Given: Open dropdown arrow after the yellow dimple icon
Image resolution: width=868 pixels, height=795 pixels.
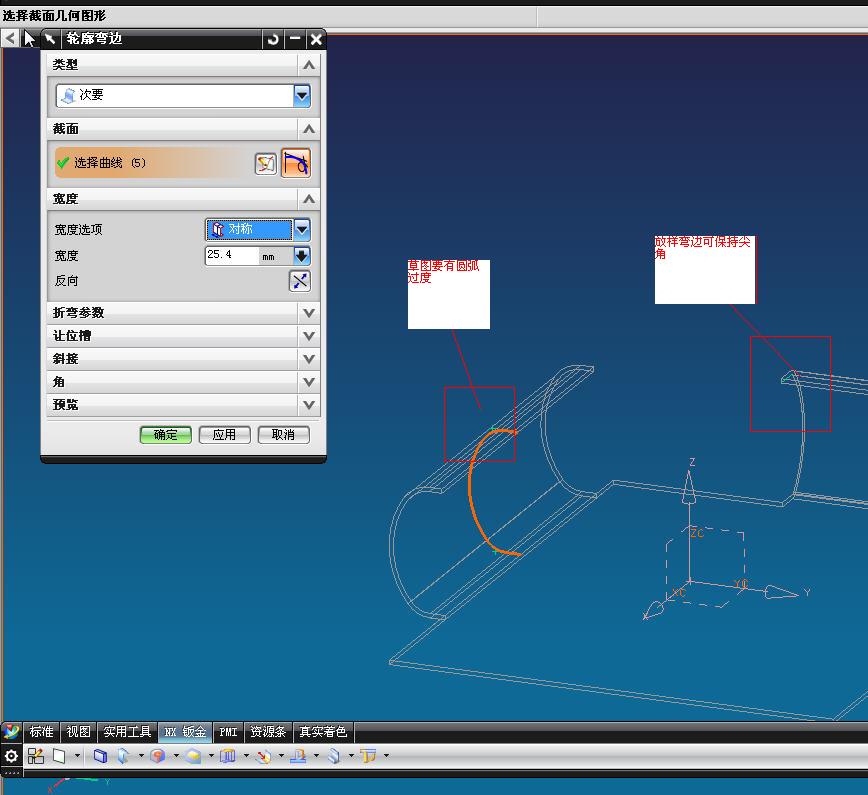Looking at the screenshot, I should (211, 755).
